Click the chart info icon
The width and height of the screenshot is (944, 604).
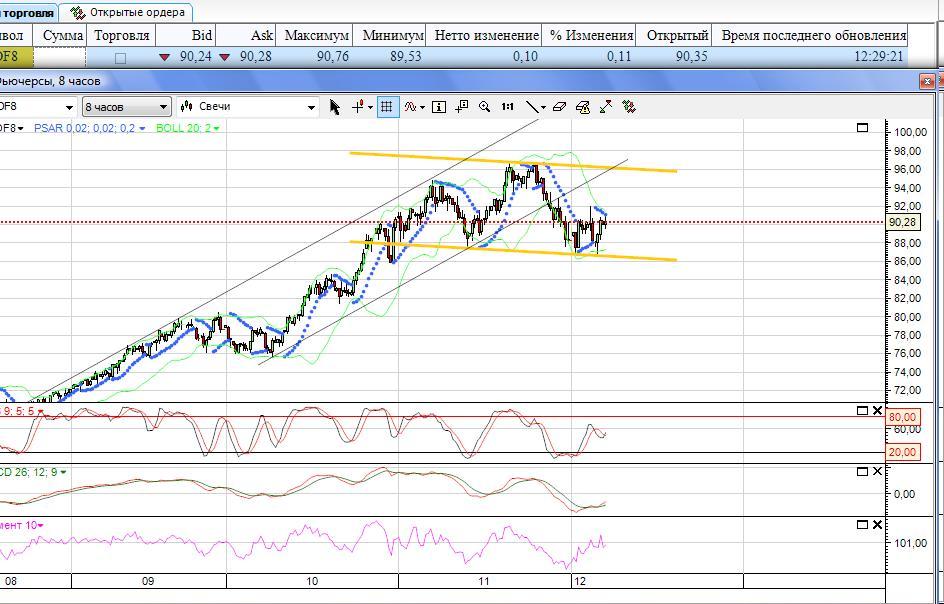439,107
